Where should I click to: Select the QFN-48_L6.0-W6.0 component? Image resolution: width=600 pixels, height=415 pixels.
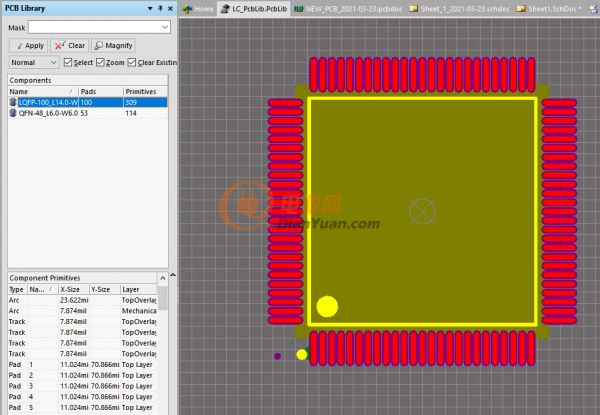pos(88,113)
